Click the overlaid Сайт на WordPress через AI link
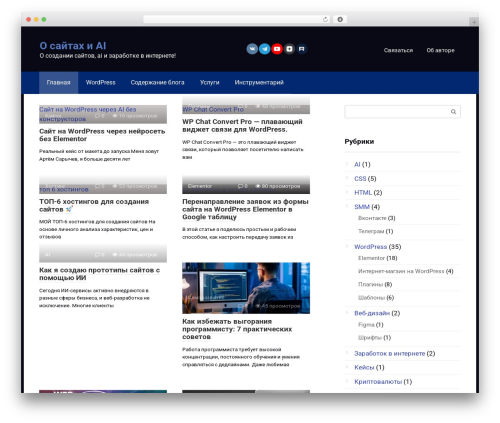This screenshot has width=500, height=423. (x=87, y=114)
